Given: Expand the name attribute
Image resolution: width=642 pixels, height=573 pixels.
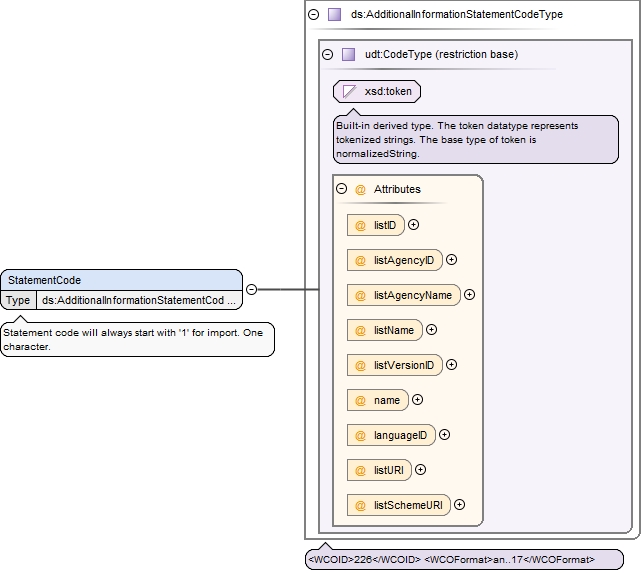Looking at the screenshot, I should point(417,399).
